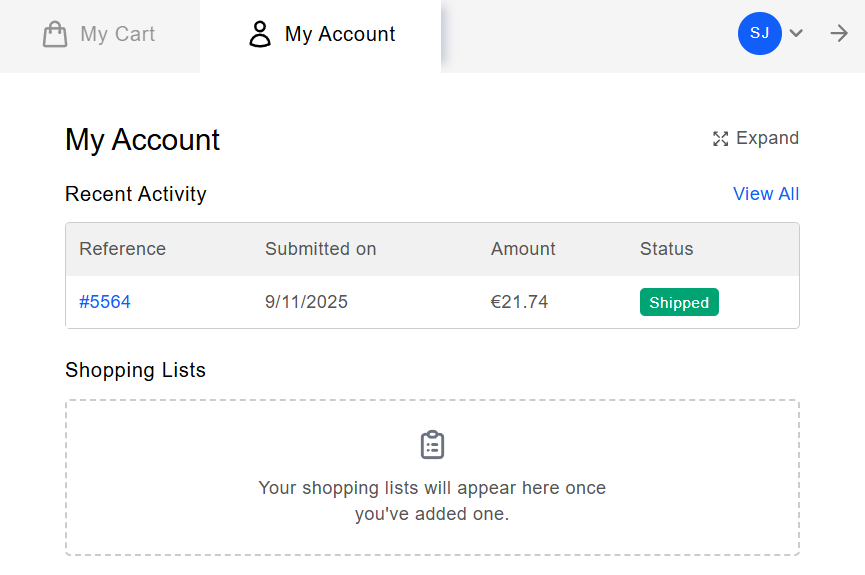
Task: Open View All recent activity
Action: coord(766,194)
